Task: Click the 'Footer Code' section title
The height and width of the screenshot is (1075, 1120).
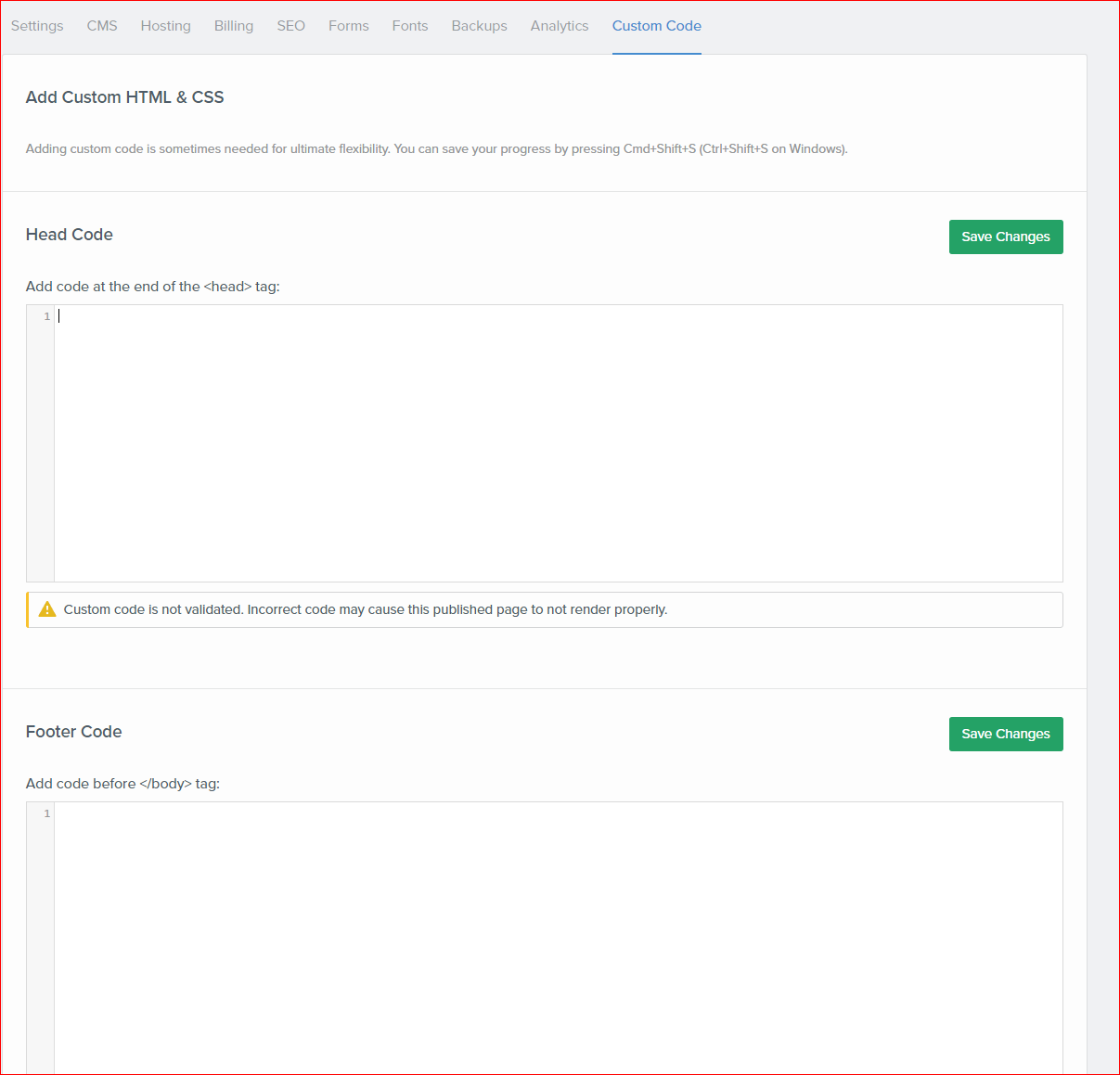Action: [x=74, y=732]
